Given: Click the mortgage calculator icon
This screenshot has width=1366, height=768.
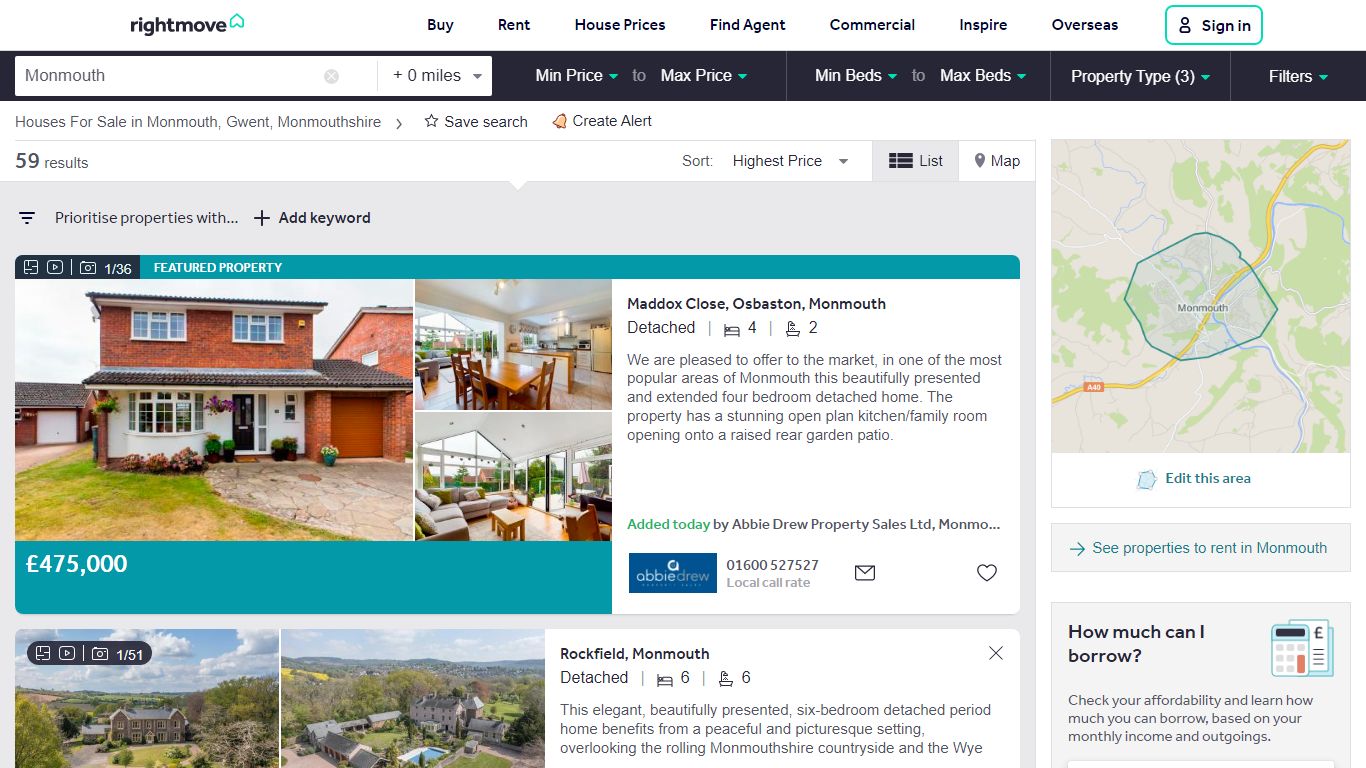Looking at the screenshot, I should point(1302,648).
